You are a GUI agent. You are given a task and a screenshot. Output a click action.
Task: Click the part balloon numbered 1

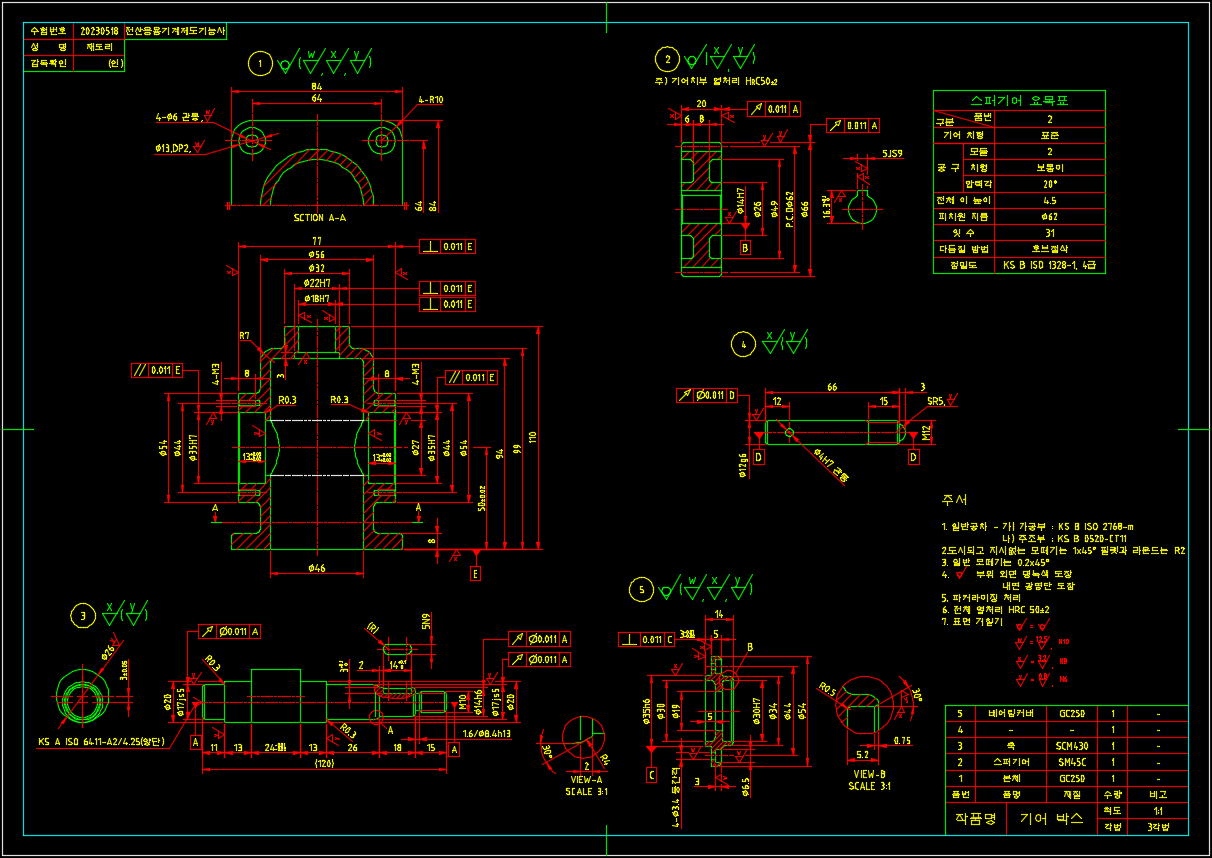(261, 65)
